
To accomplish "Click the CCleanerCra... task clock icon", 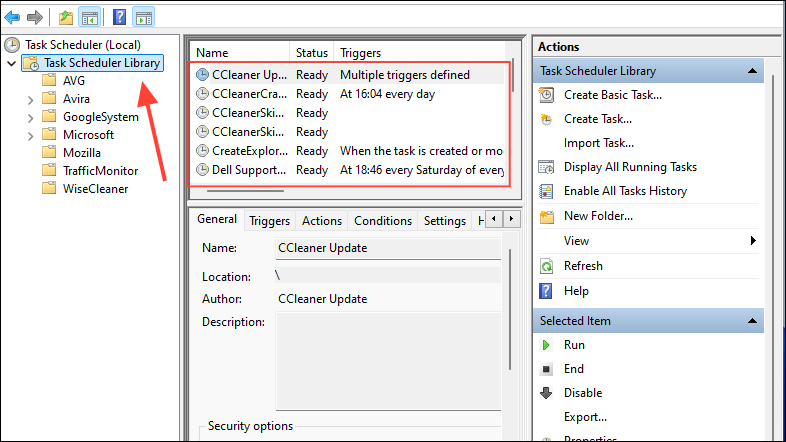I will (202, 94).
